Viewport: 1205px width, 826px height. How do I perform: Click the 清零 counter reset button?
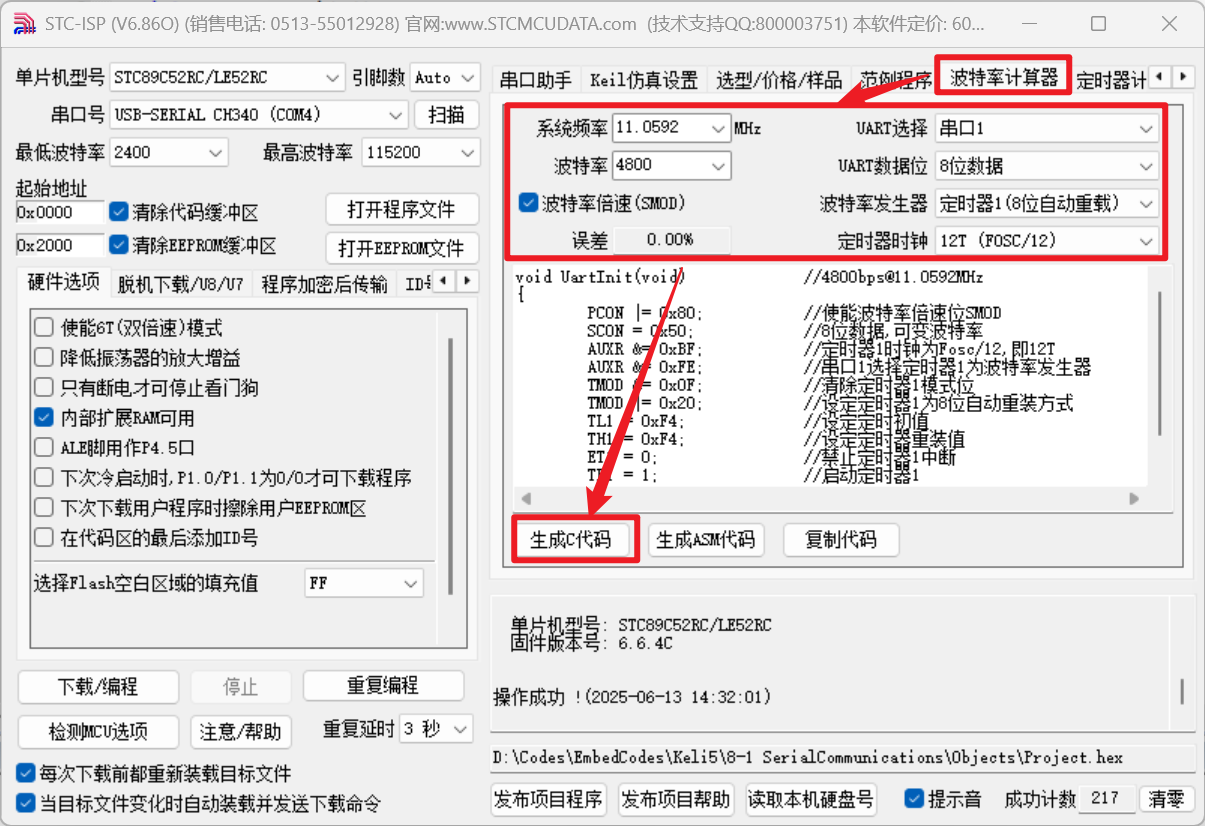click(1167, 799)
